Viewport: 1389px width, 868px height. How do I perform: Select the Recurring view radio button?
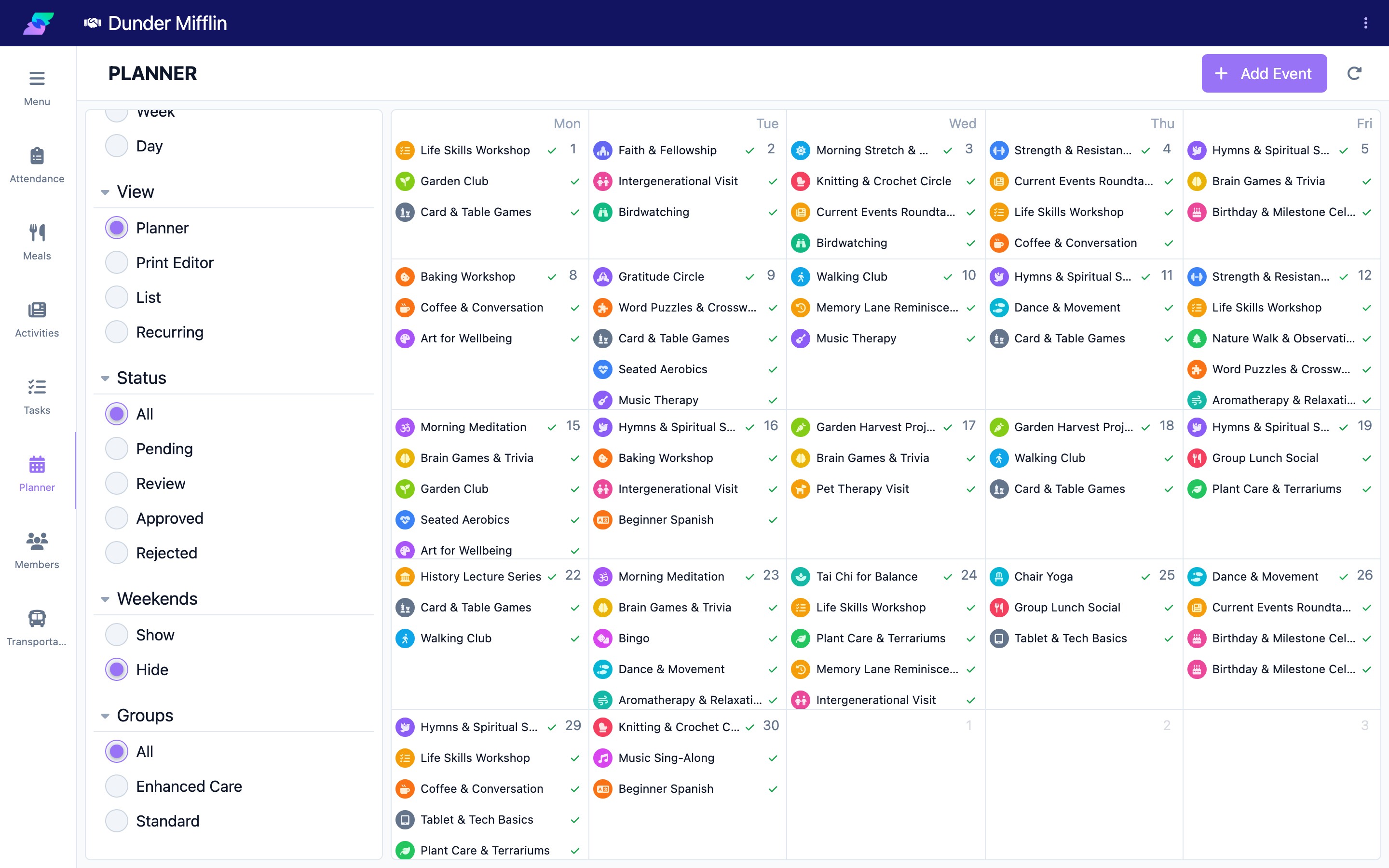point(117,332)
